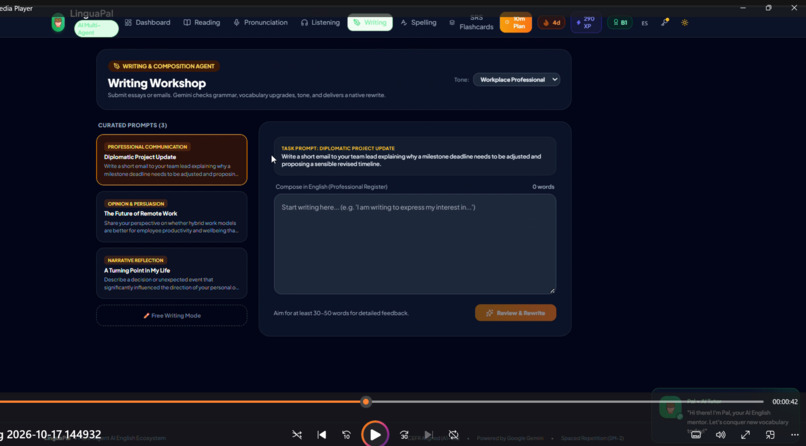806x446 pixels.
Task: Open the Tone dropdown Workplace Professional
Action: click(x=516, y=80)
